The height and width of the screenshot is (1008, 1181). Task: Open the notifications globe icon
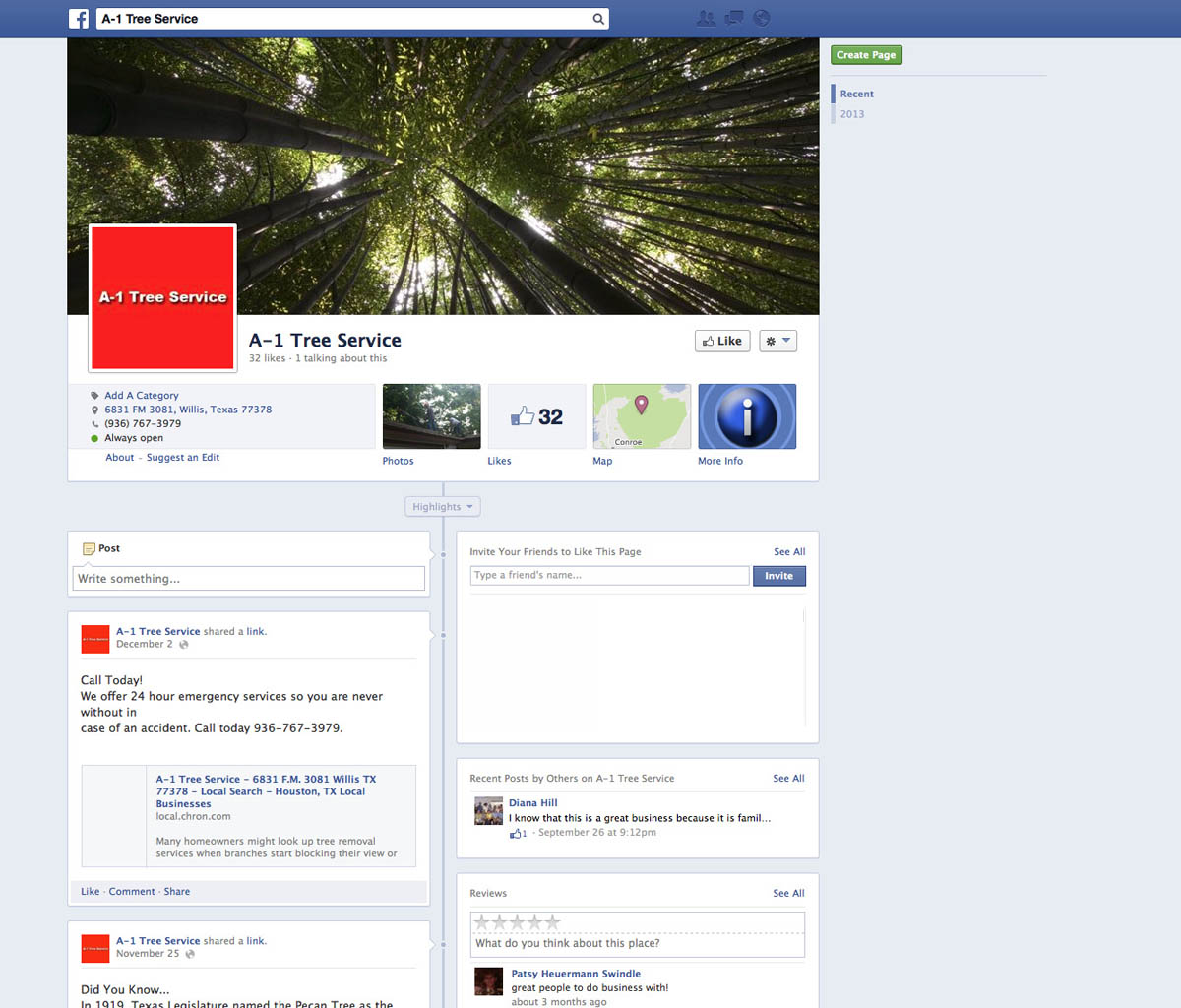761,18
